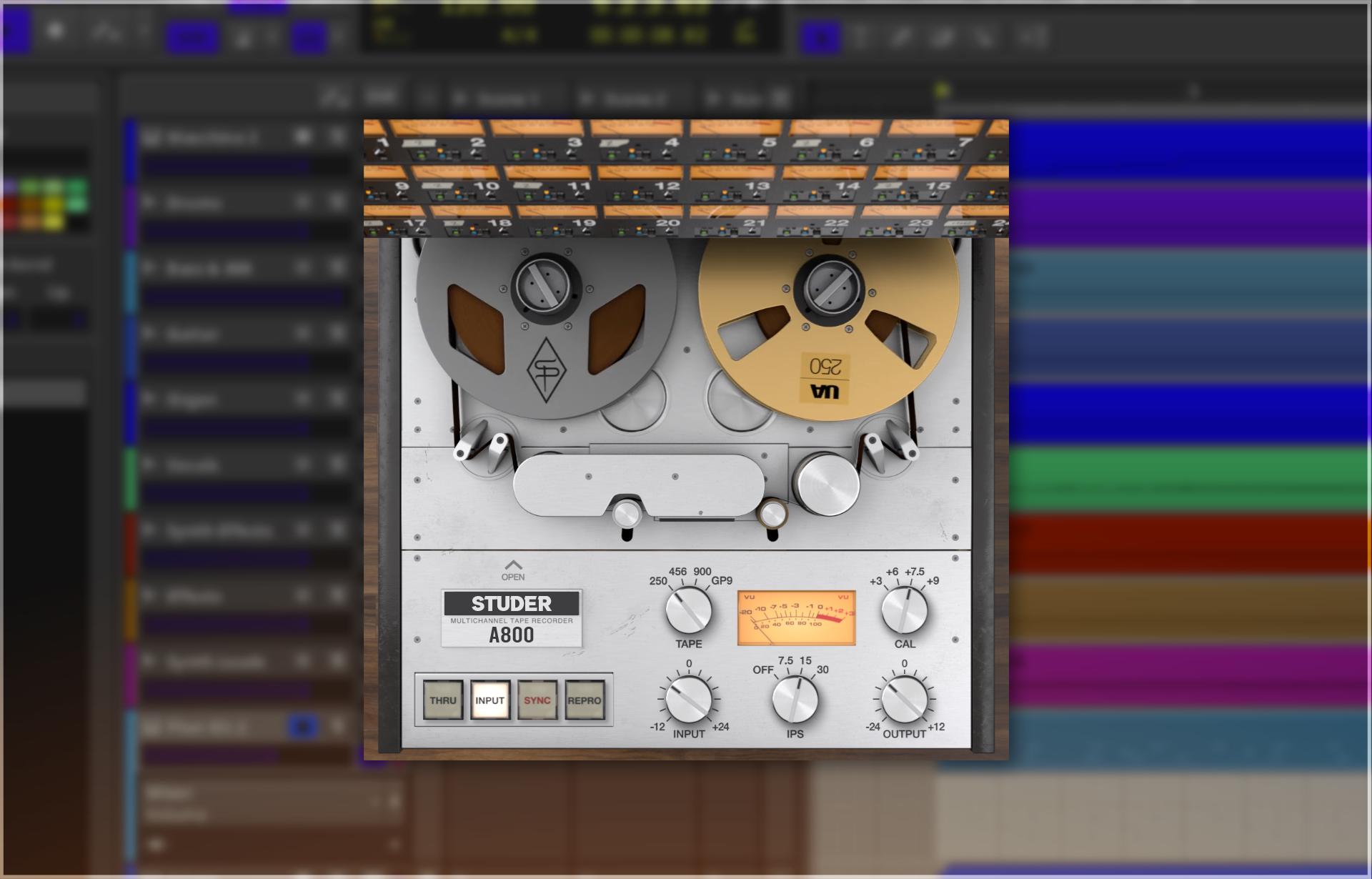Image resolution: width=1372 pixels, height=879 pixels.
Task: Click the OUTPUT level knob
Action: coord(905,700)
